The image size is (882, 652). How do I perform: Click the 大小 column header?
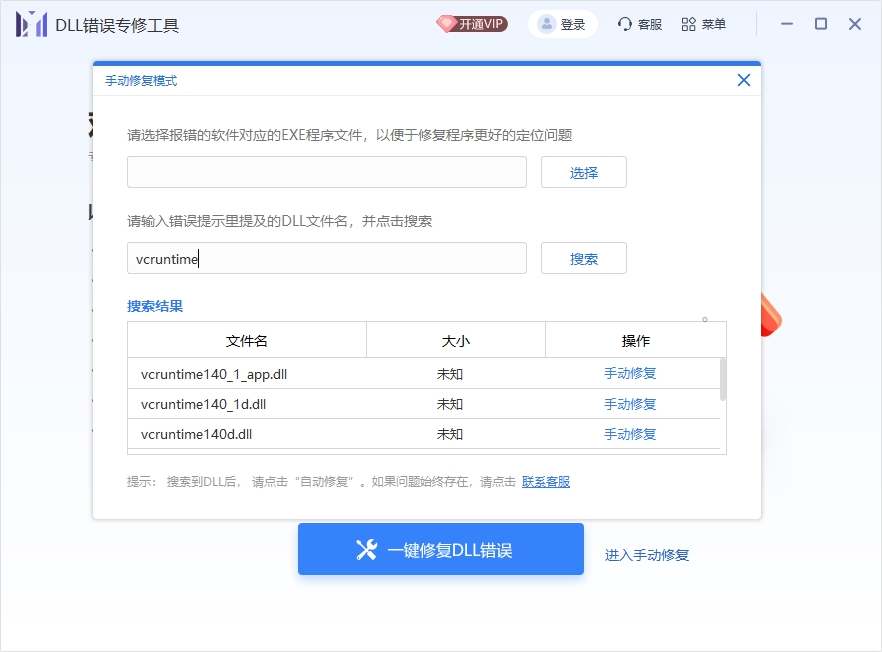point(455,341)
